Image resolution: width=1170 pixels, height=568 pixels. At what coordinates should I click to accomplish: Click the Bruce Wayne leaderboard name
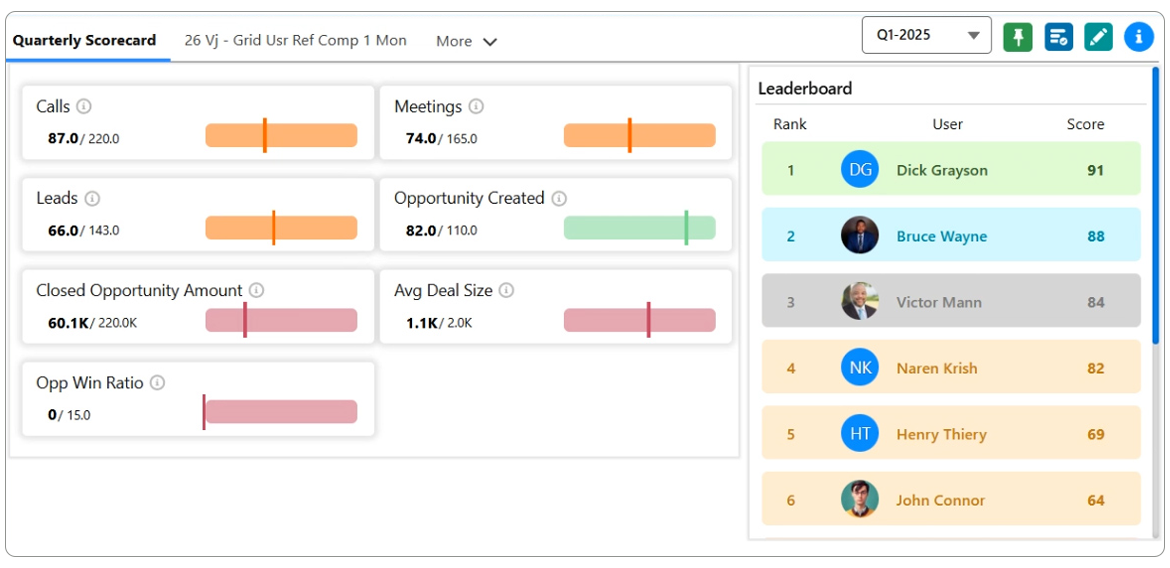point(941,237)
